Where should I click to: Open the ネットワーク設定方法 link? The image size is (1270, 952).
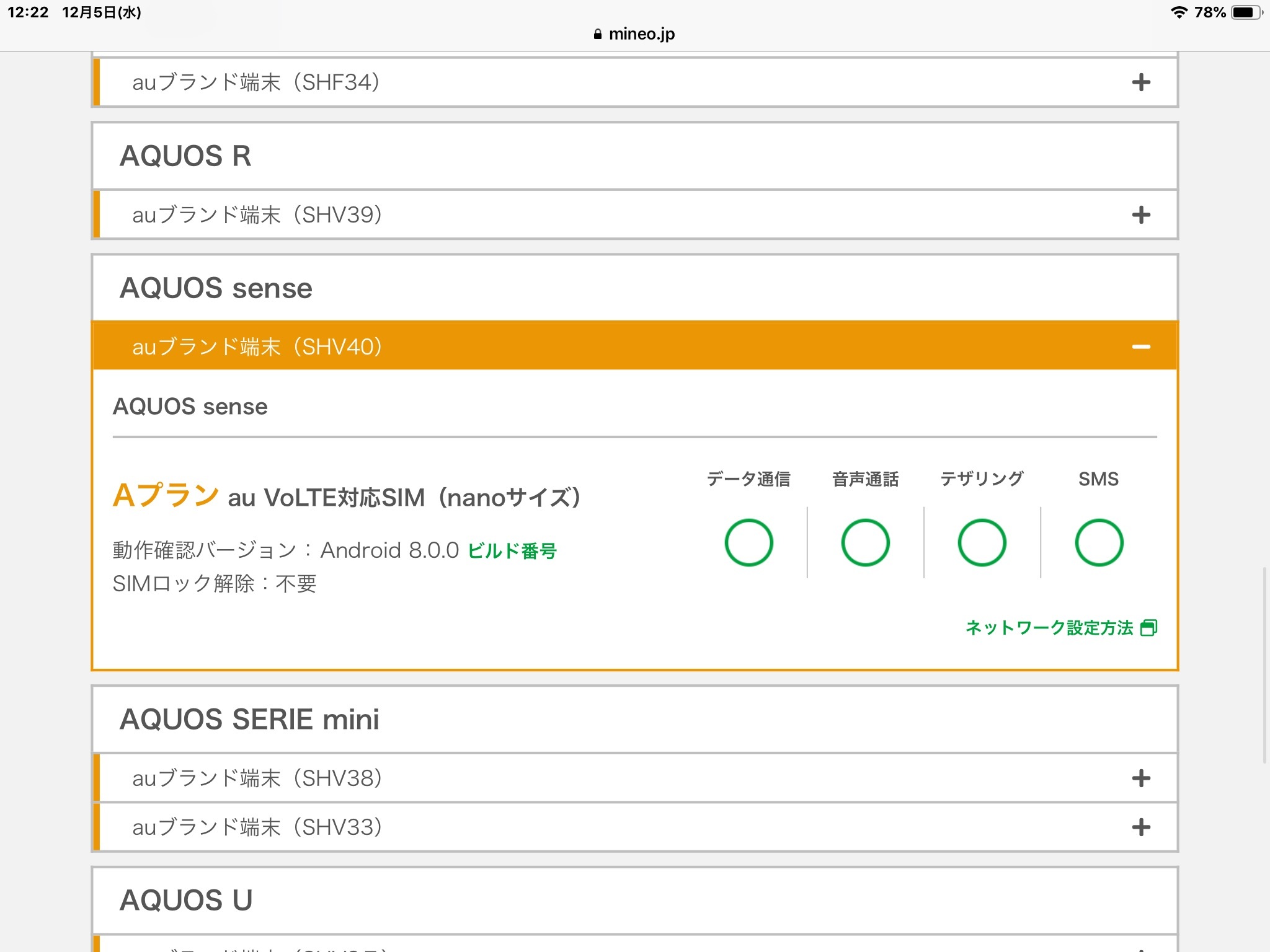click(x=1049, y=628)
